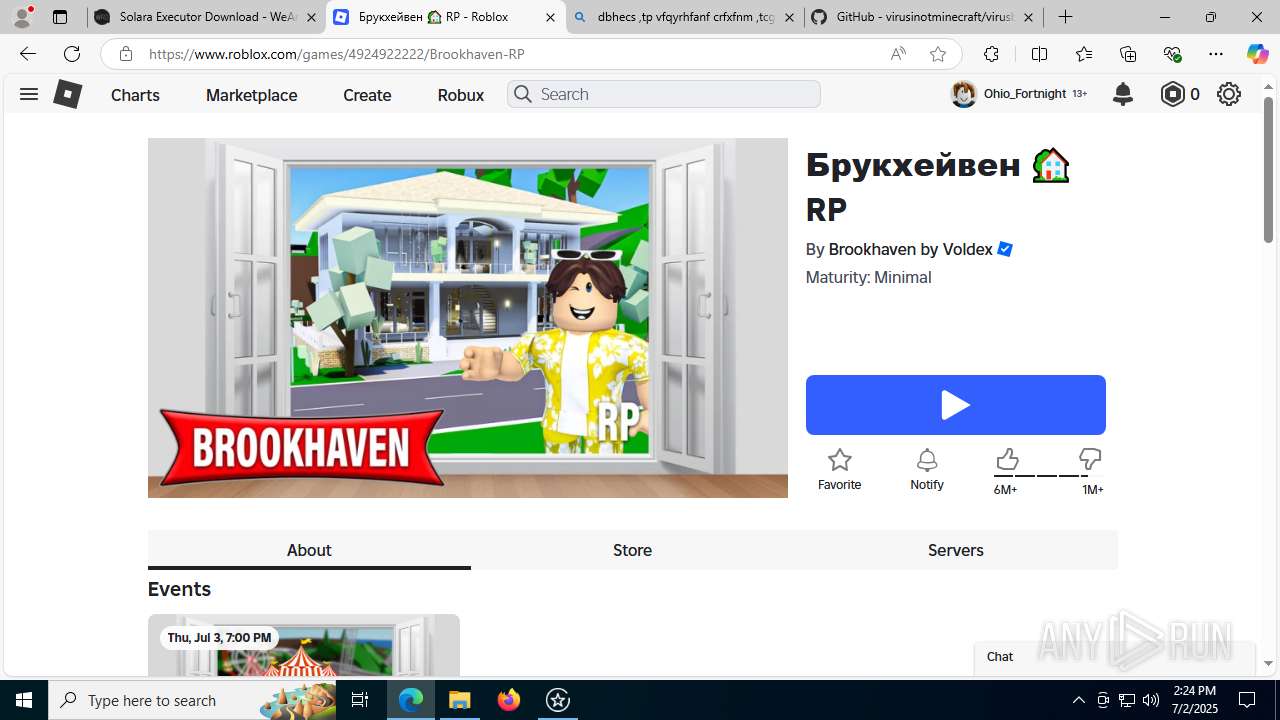Click the page vertical scrollbar thumb
Image resolution: width=1280 pixels, height=720 pixels.
pos(1268,170)
